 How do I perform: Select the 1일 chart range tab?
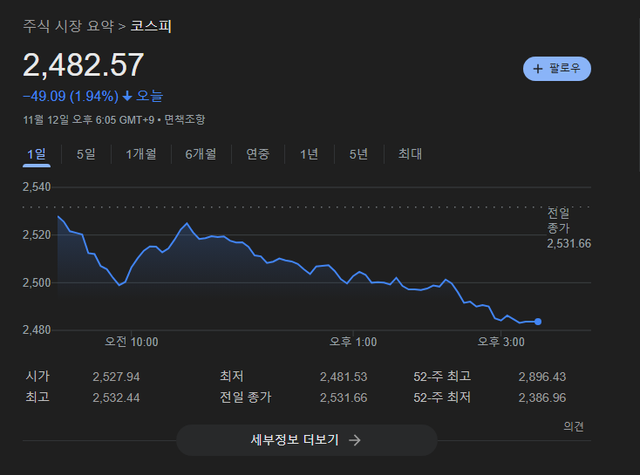pyautogui.click(x=37, y=154)
